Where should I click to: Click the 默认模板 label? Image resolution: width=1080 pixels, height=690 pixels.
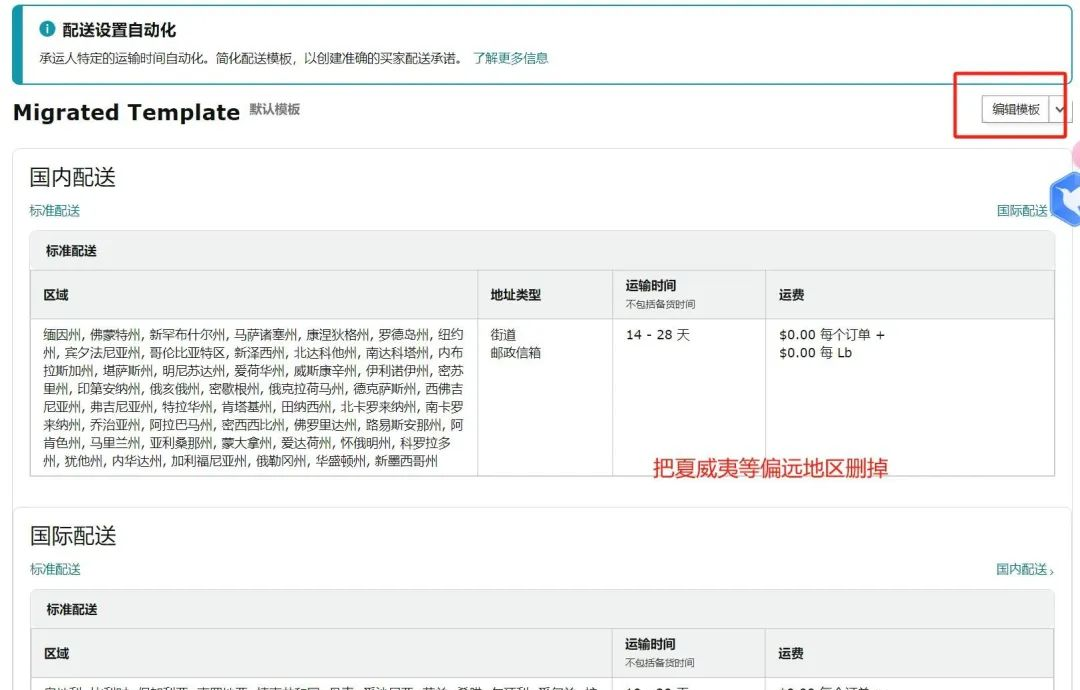274,109
